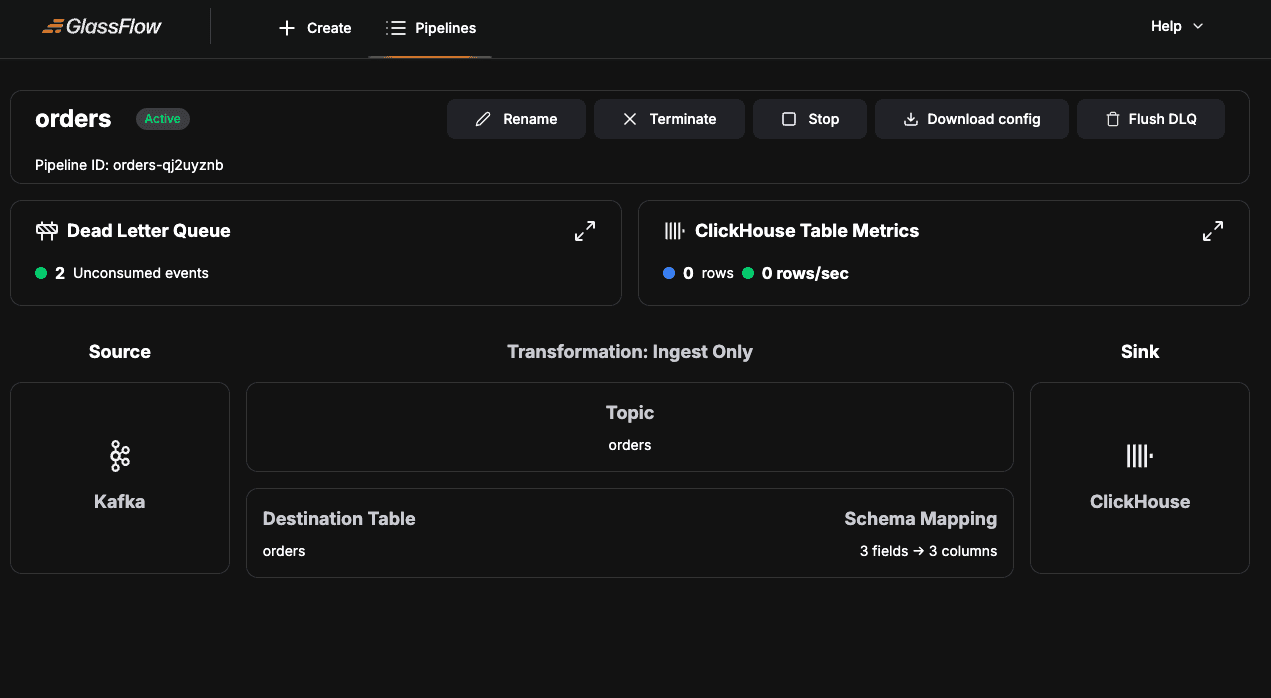Click the trash icon on Flush DLQ

tap(1112, 118)
